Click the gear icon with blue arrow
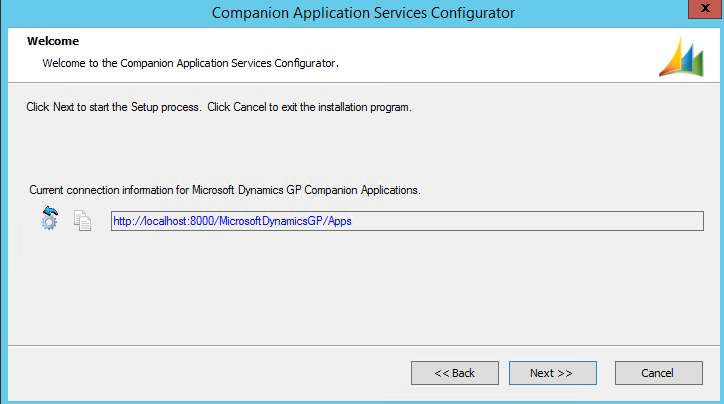Screen dimensions: 724x404 (49, 219)
